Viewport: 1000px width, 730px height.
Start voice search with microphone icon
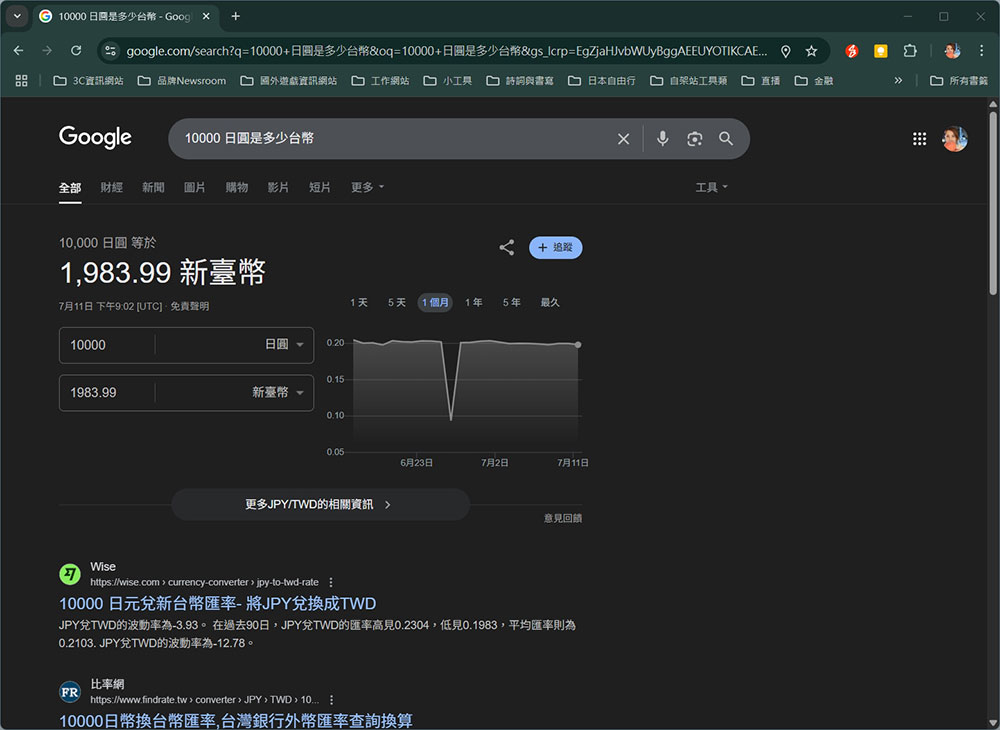663,138
